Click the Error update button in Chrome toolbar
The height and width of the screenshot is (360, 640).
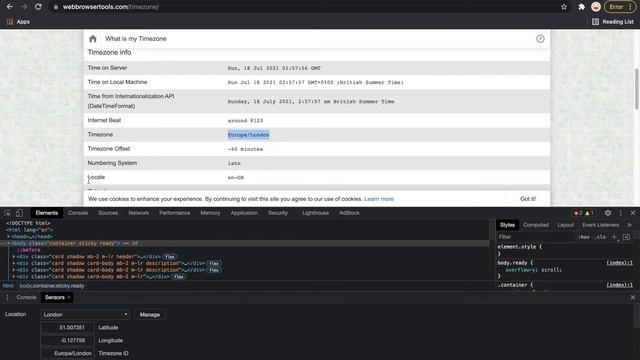(620, 7)
